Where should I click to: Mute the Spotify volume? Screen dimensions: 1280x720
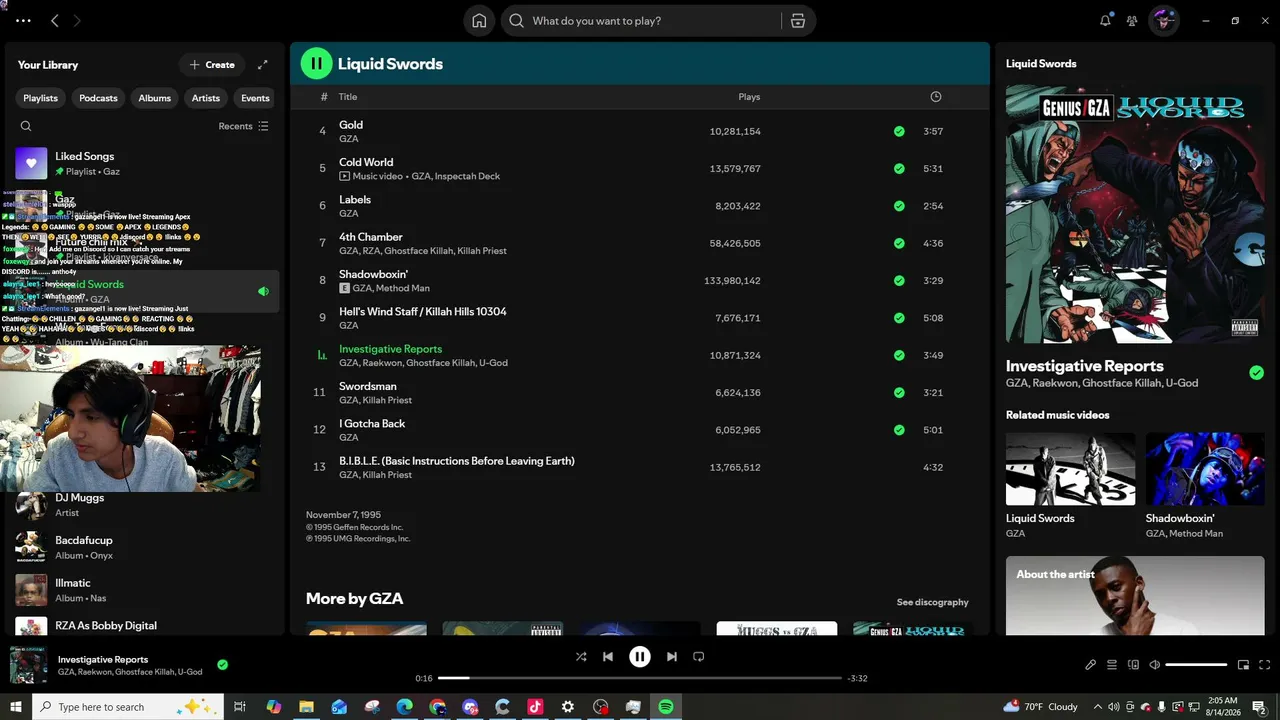[1154, 665]
